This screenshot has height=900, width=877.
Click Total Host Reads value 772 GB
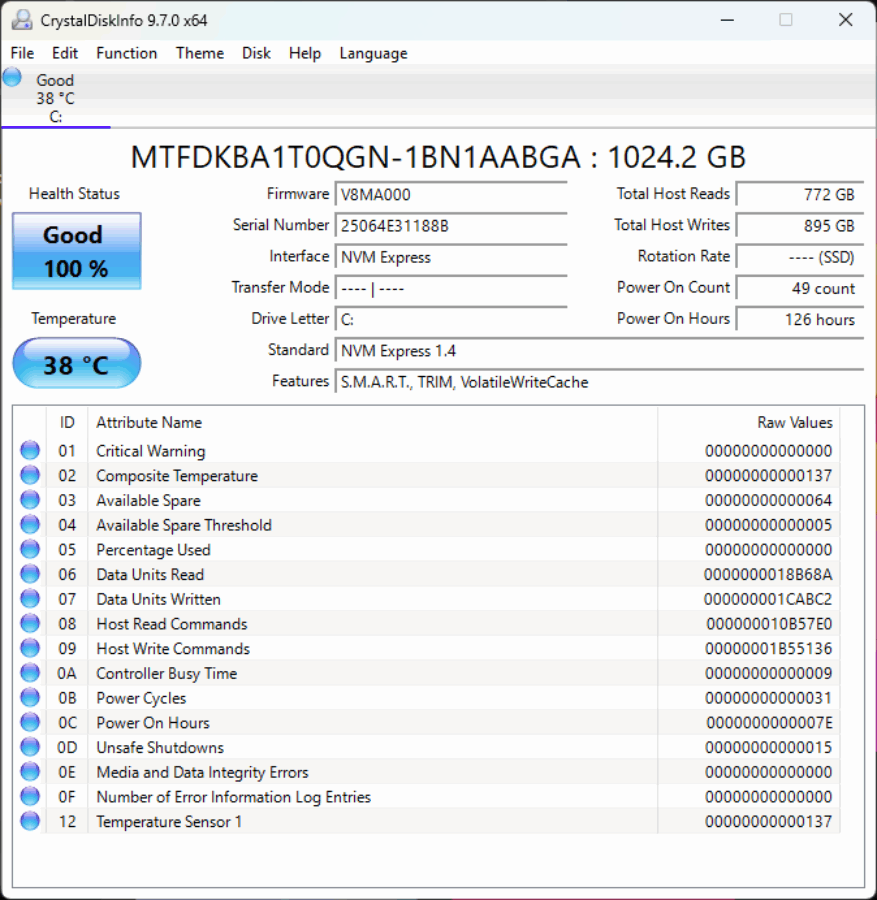click(x=800, y=195)
